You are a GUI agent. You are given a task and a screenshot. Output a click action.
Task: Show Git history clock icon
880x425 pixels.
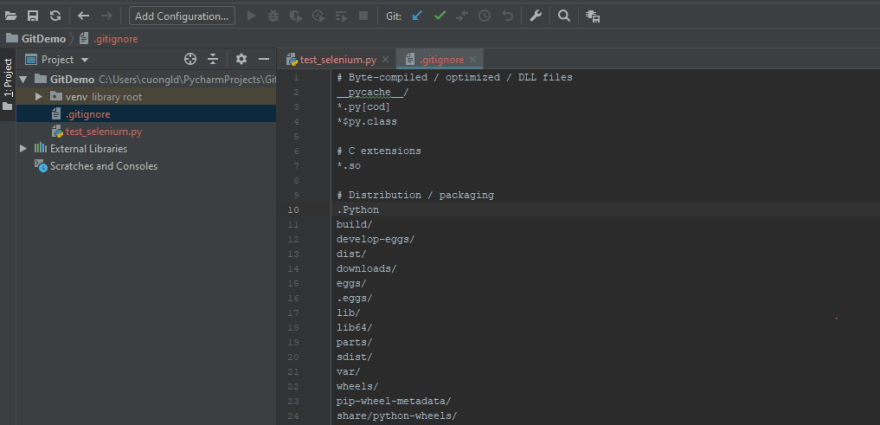[x=484, y=16]
